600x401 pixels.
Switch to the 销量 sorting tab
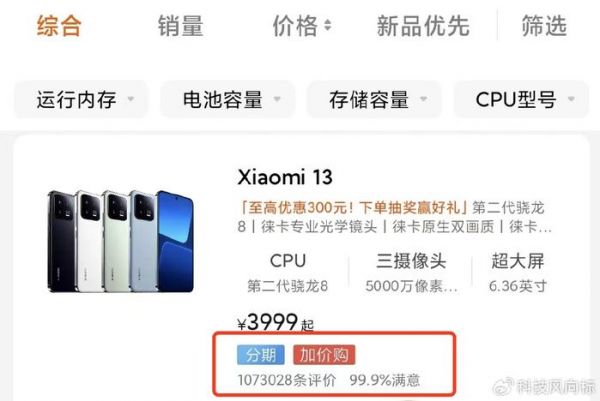pyautogui.click(x=180, y=26)
